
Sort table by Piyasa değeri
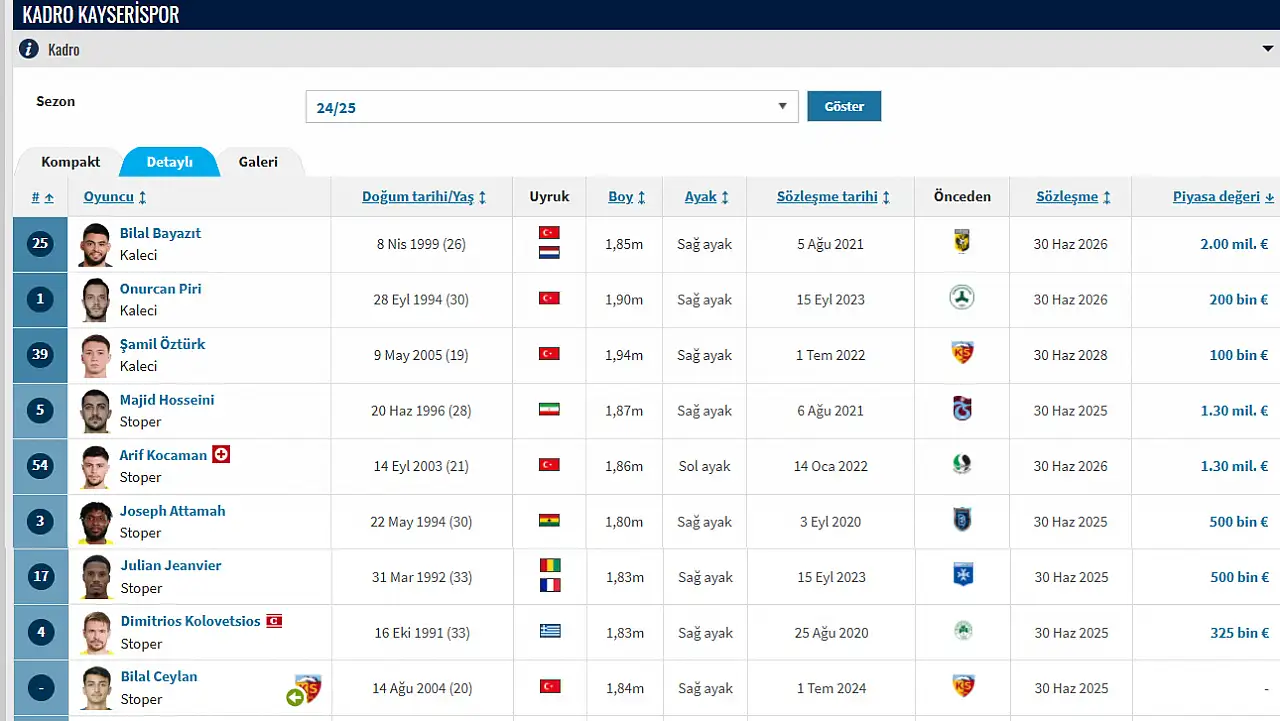point(1222,197)
